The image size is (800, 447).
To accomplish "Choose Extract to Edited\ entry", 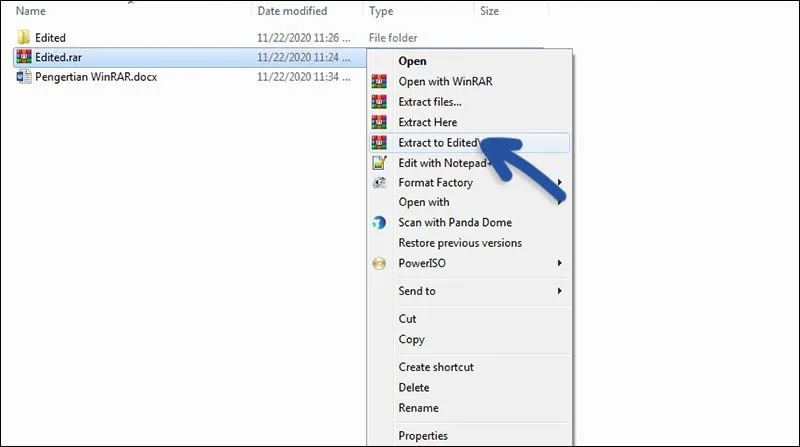I will point(469,142).
